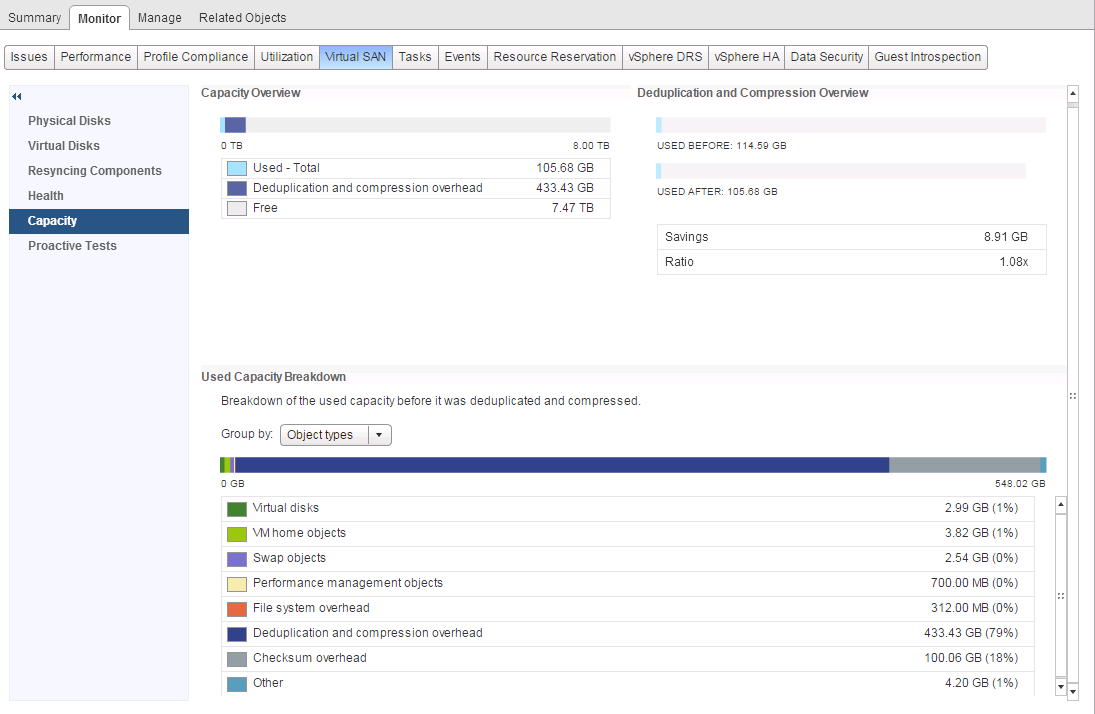This screenshot has height=714, width=1095.
Task: Click Checksum overhead value 100.06 GB (18%)
Action: pyautogui.click(x=971, y=658)
